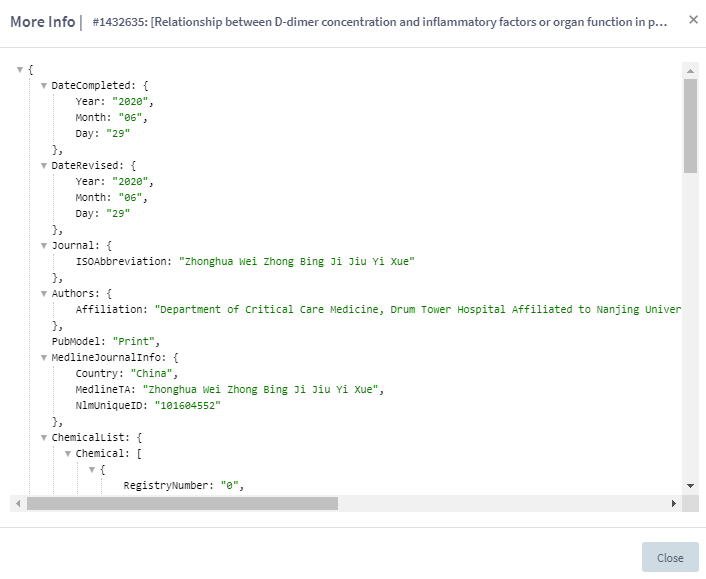This screenshot has height=579, width=706.
Task: Click the PubModel key label
Action: (x=76, y=342)
